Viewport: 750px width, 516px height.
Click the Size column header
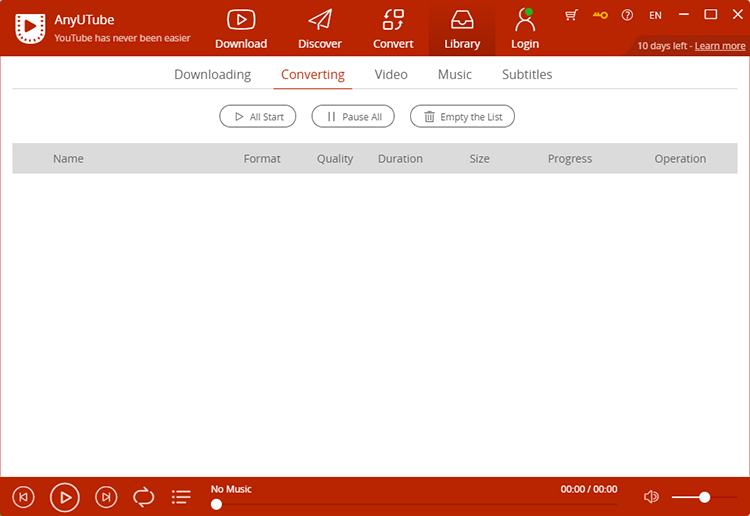click(x=479, y=159)
